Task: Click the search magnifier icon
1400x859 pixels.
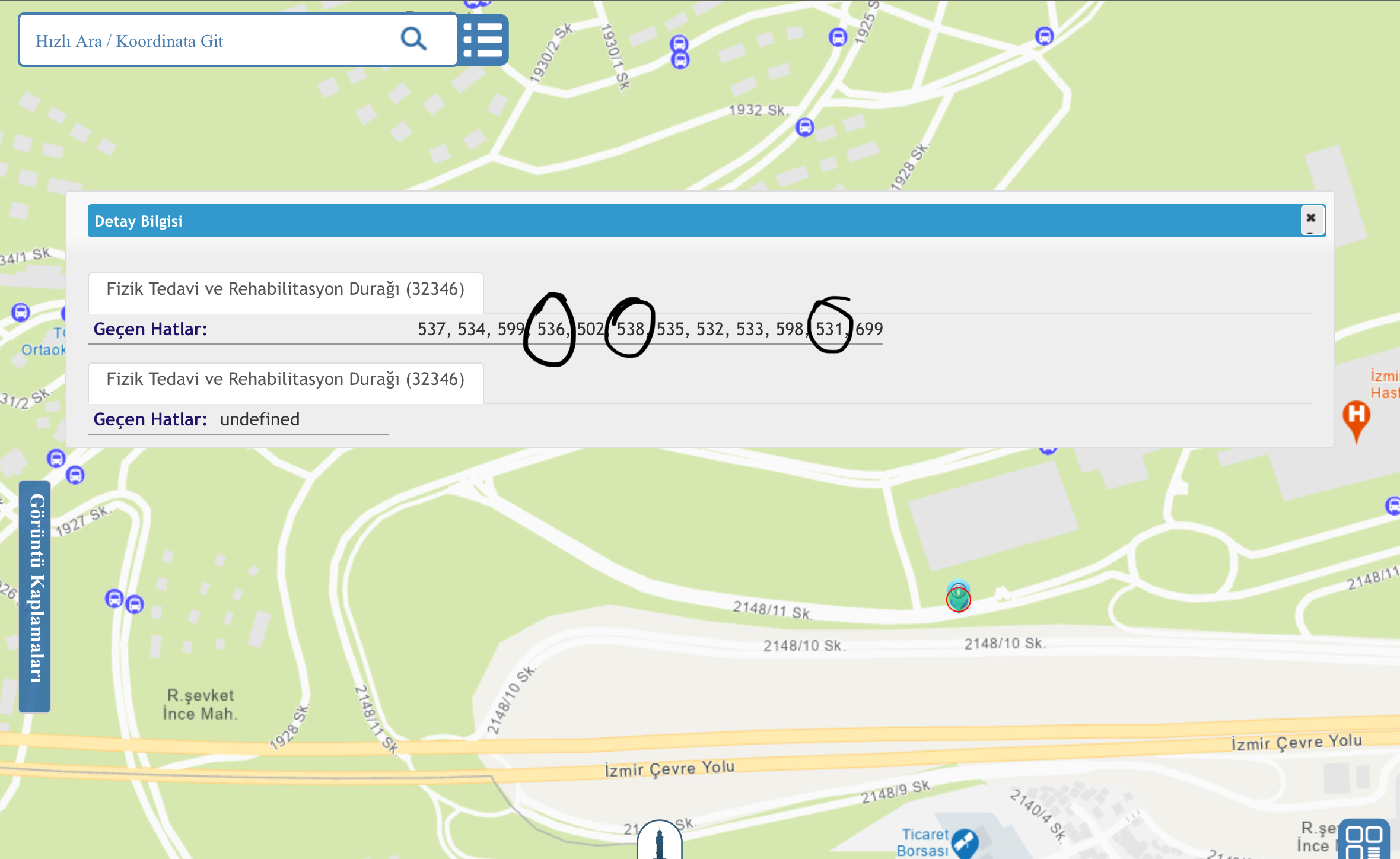Action: (x=413, y=40)
